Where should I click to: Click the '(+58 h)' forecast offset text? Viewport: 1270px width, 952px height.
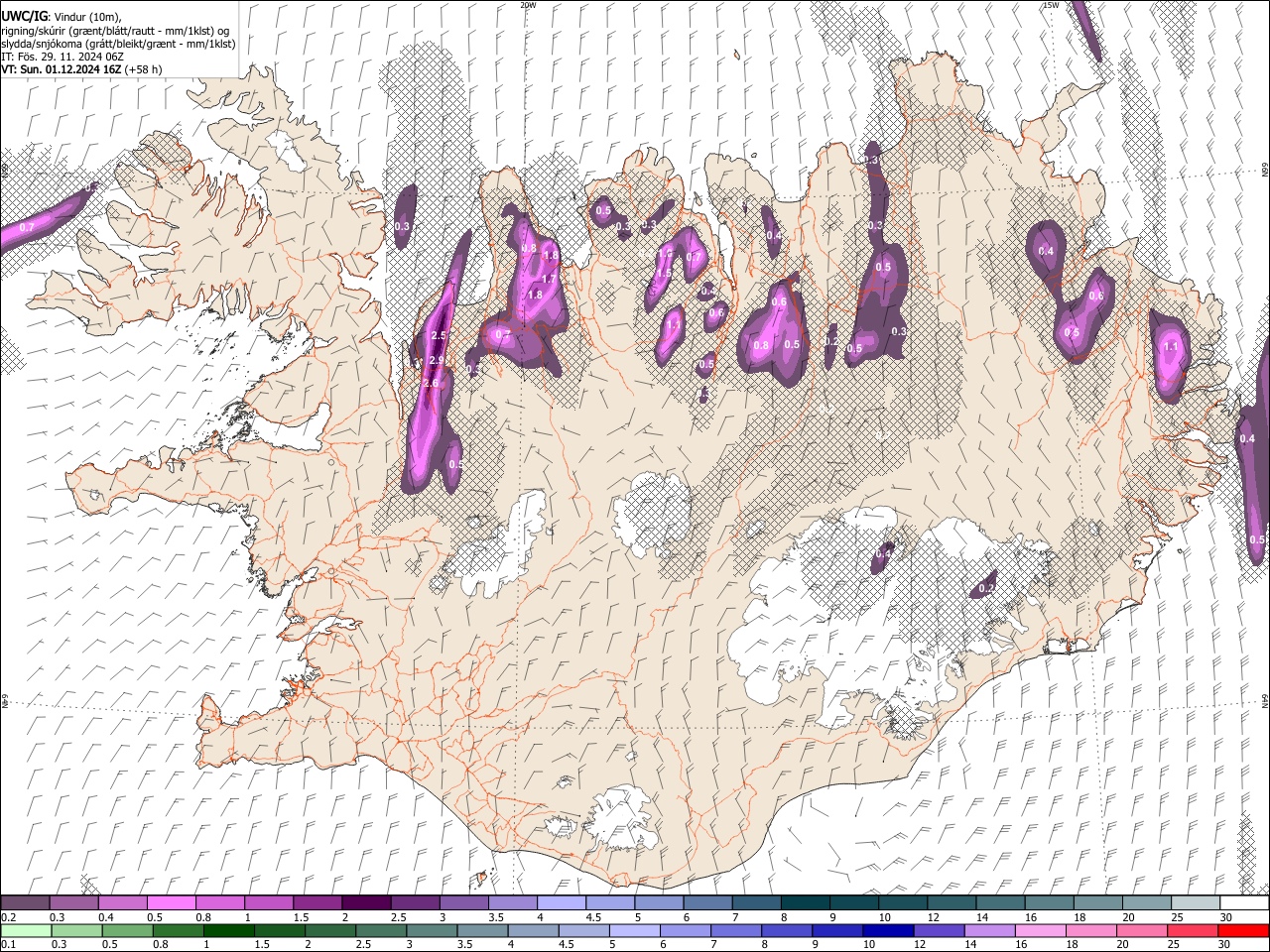tap(144, 69)
